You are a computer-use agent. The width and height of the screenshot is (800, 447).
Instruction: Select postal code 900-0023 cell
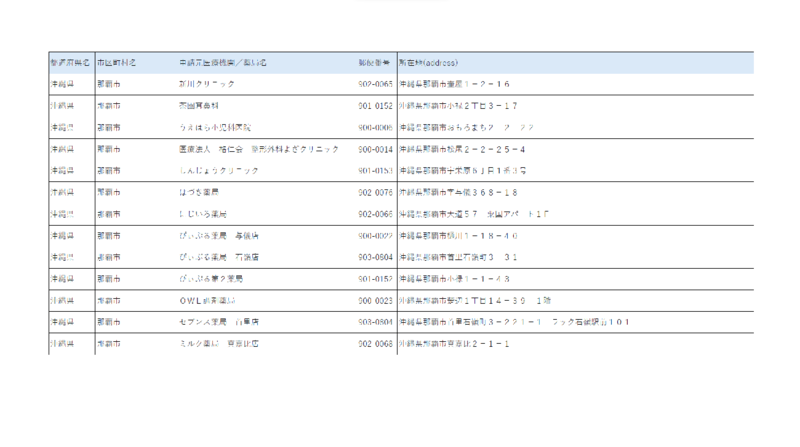375,299
